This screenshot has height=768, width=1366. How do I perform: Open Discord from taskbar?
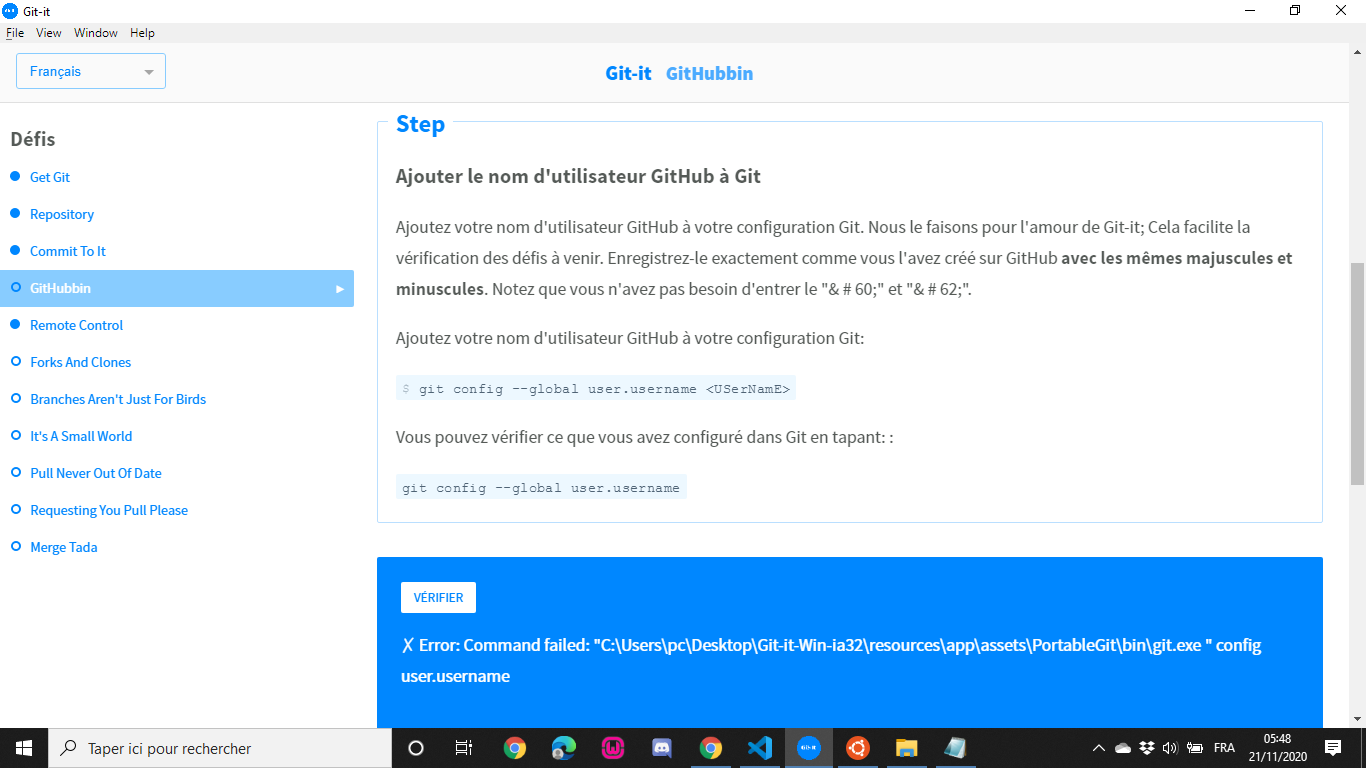point(661,748)
